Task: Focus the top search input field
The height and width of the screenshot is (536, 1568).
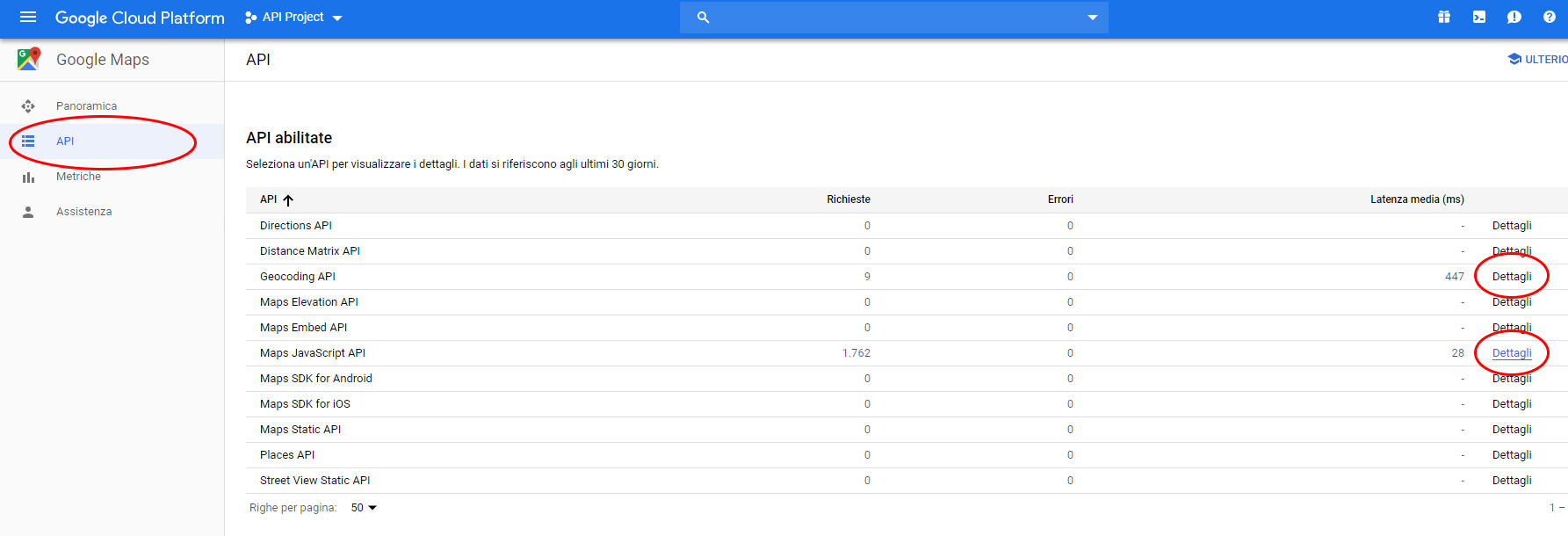Action: pos(894,17)
